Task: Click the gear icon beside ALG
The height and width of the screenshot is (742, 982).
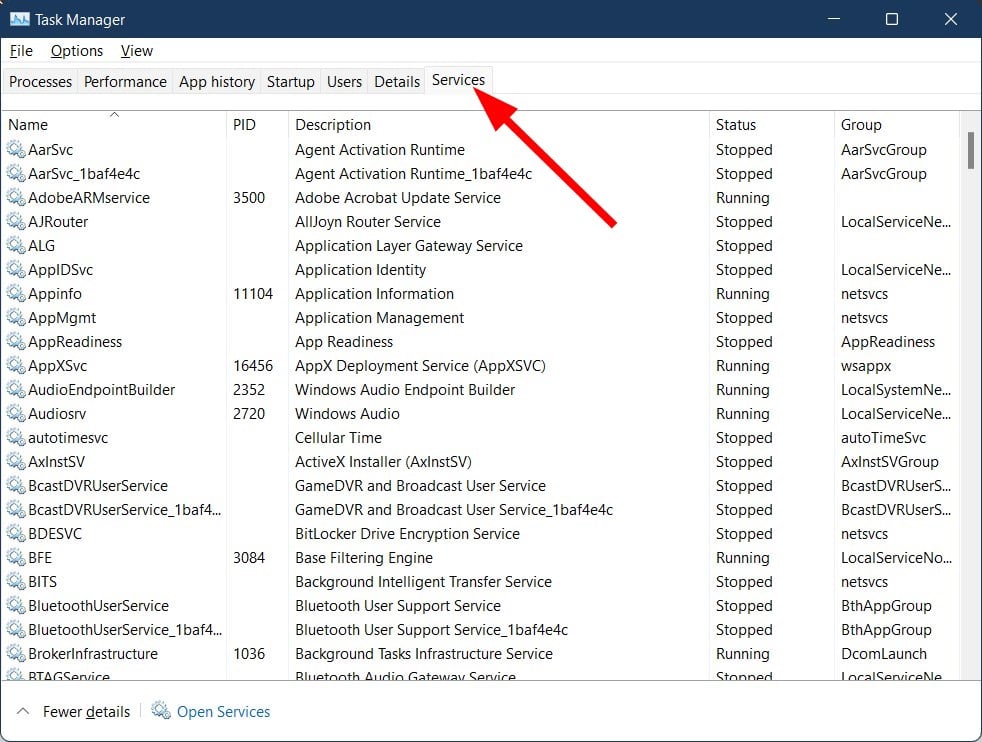Action: pos(16,245)
